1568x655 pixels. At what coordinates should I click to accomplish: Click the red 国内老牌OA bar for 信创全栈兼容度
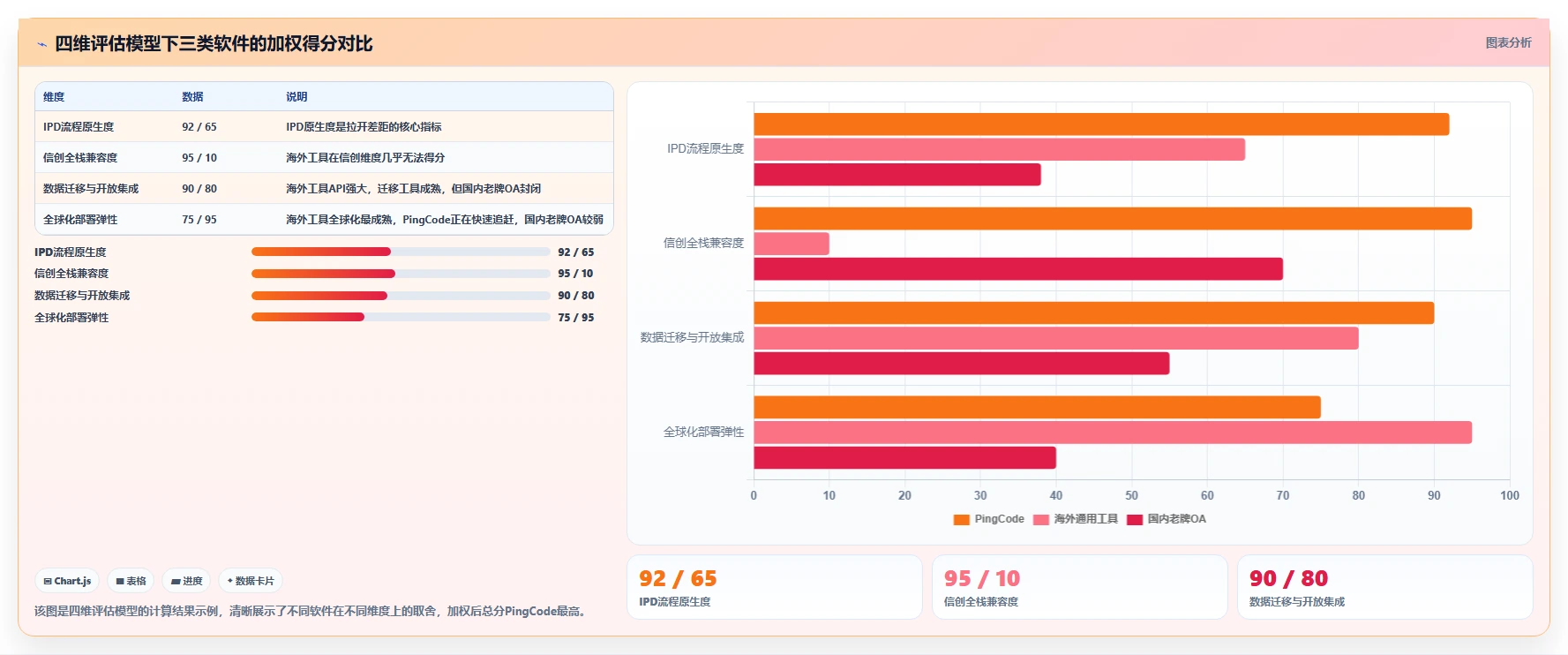tap(1018, 269)
